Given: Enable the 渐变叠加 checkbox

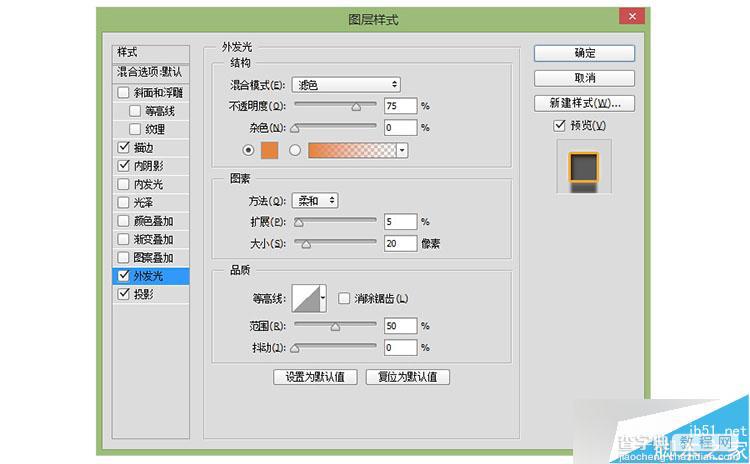Looking at the screenshot, I should (x=123, y=239).
